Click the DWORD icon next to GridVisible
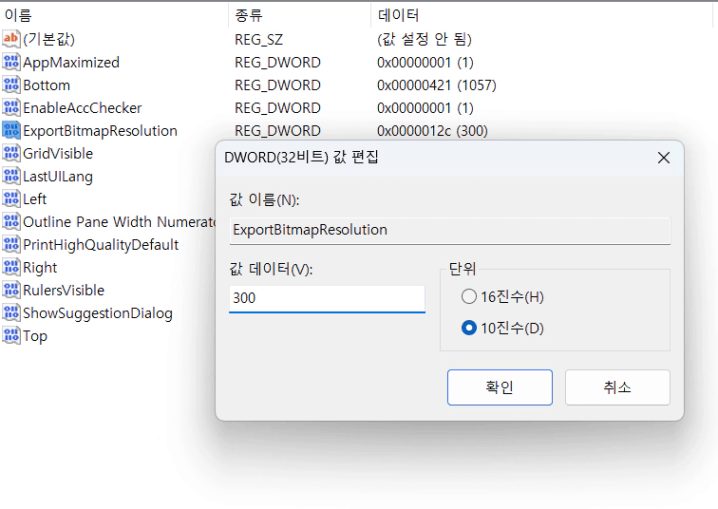Image resolution: width=718 pixels, height=509 pixels. point(11,153)
